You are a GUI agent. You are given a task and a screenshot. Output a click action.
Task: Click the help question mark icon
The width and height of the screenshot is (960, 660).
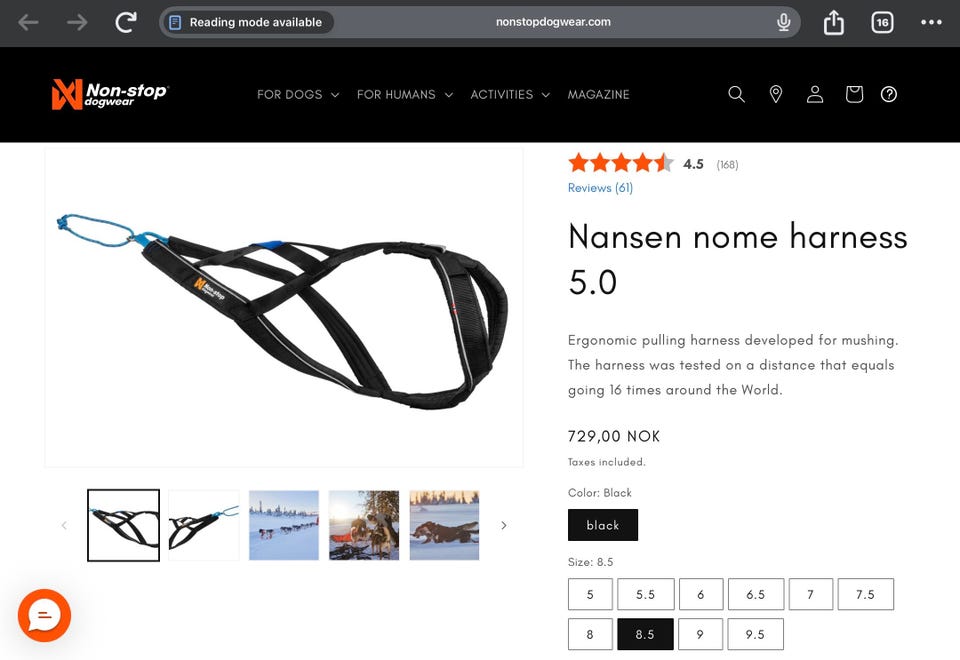click(x=888, y=94)
